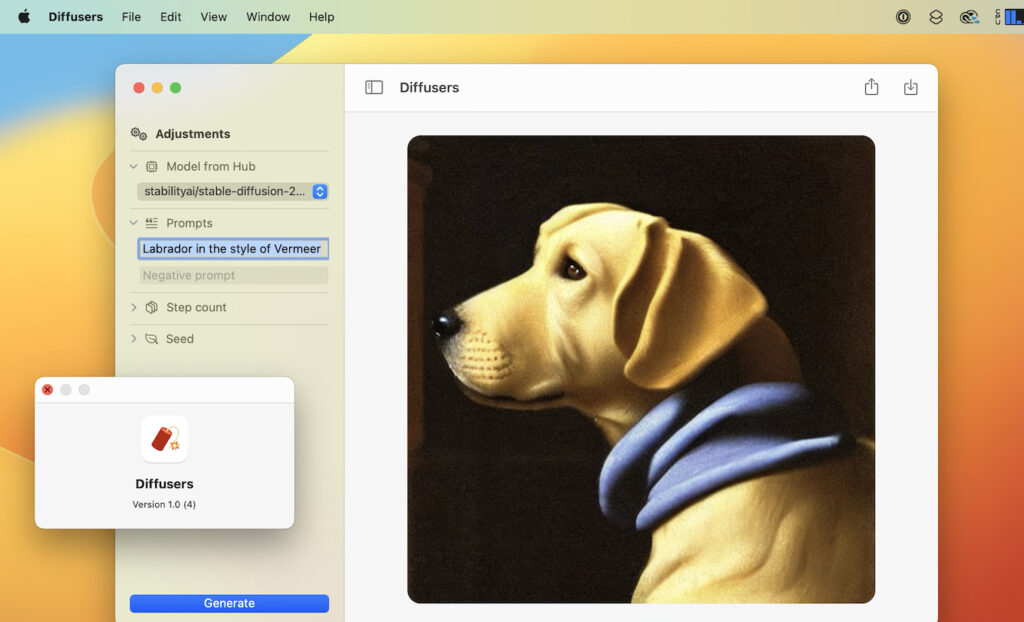
Task: Click the Adjustments gears icon
Action: tap(137, 133)
